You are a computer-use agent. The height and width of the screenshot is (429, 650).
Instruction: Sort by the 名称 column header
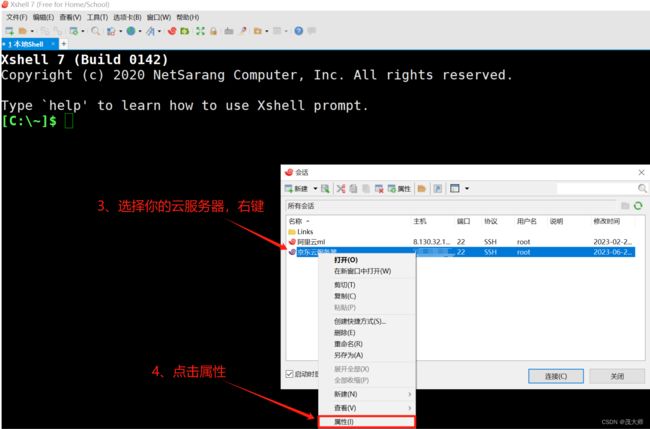click(x=298, y=221)
